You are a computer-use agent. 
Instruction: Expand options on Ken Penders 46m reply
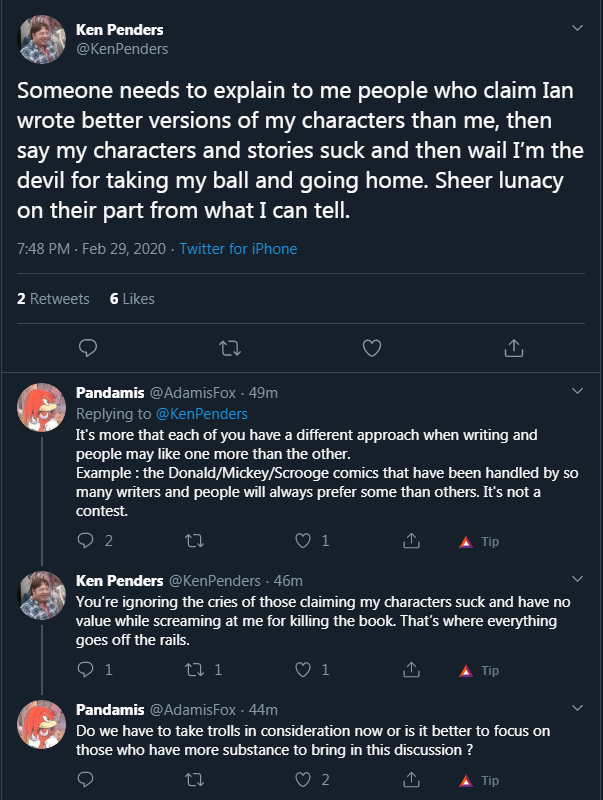coord(577,579)
